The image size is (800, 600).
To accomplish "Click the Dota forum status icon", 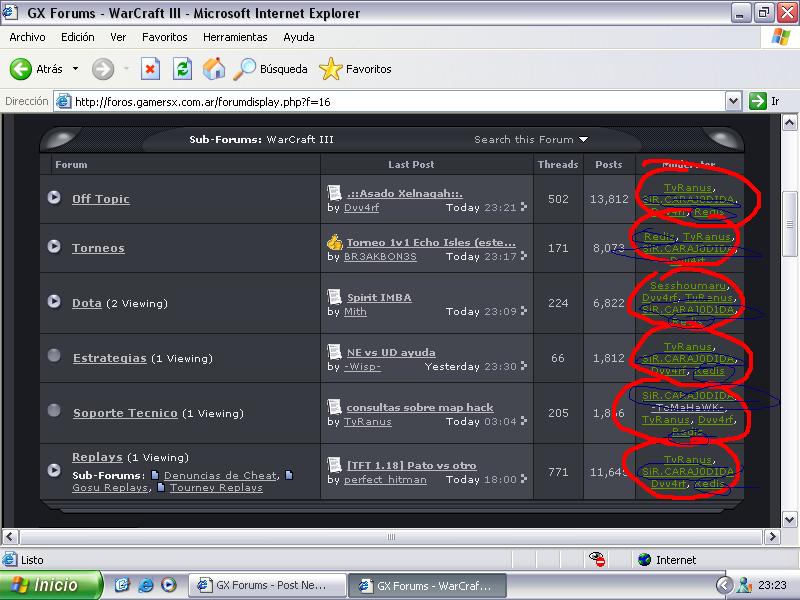I will [54, 302].
